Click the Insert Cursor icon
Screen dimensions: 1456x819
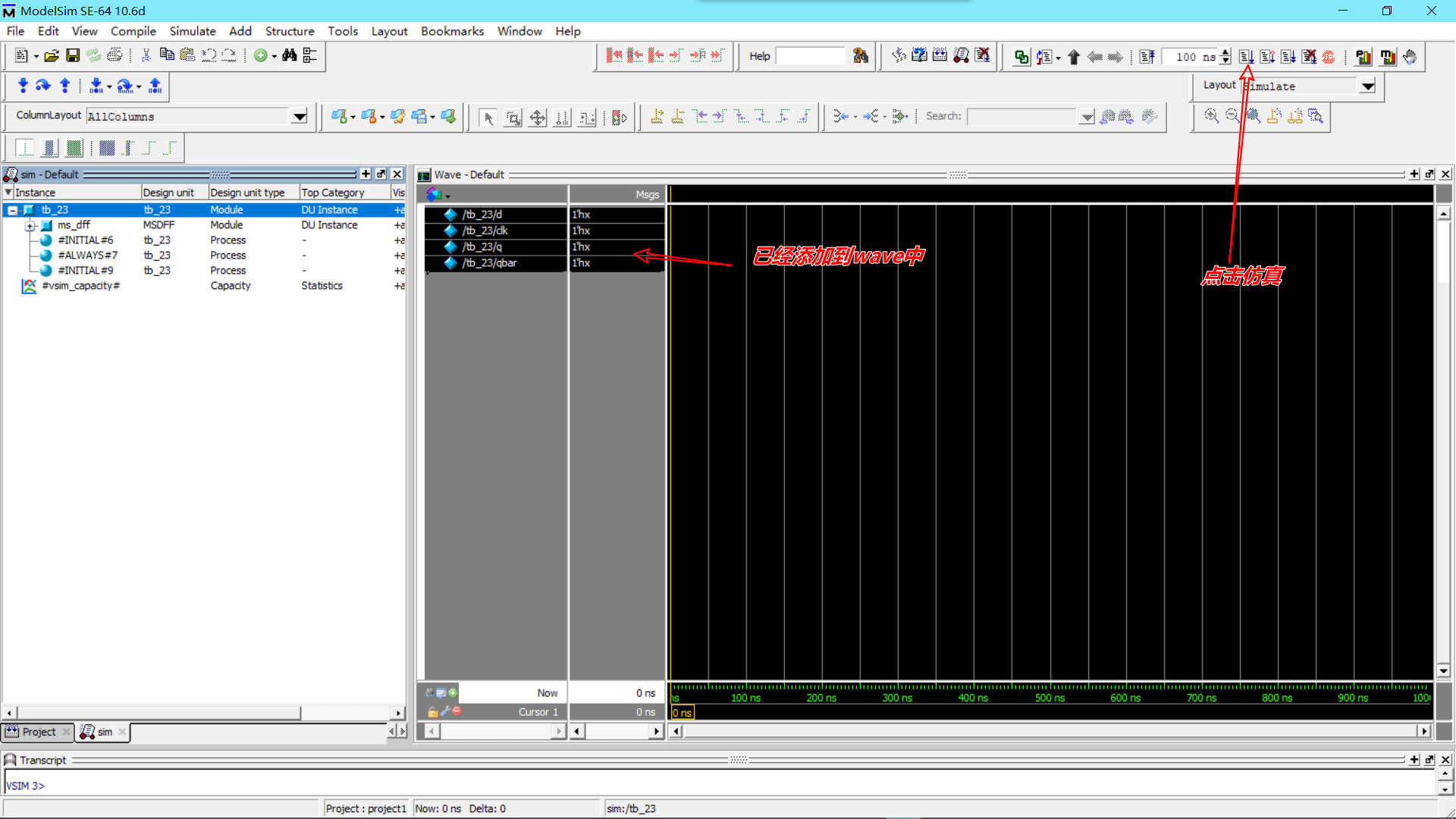(x=657, y=117)
